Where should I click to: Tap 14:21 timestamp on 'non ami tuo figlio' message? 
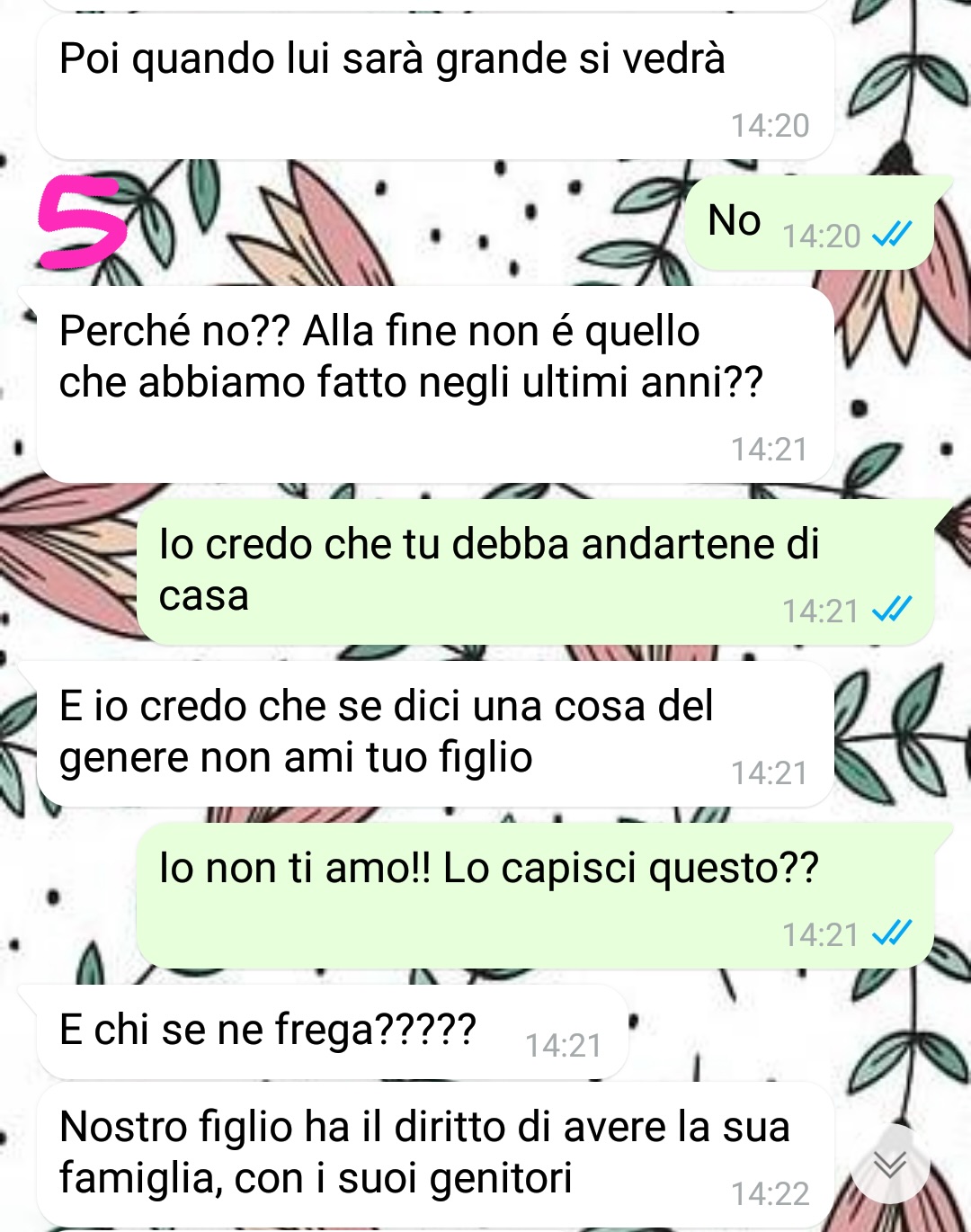pos(770,772)
